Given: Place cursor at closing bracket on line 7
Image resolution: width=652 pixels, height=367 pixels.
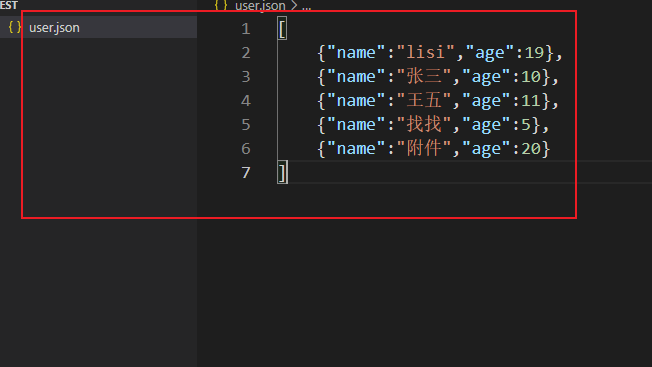Looking at the screenshot, I should point(282,172).
